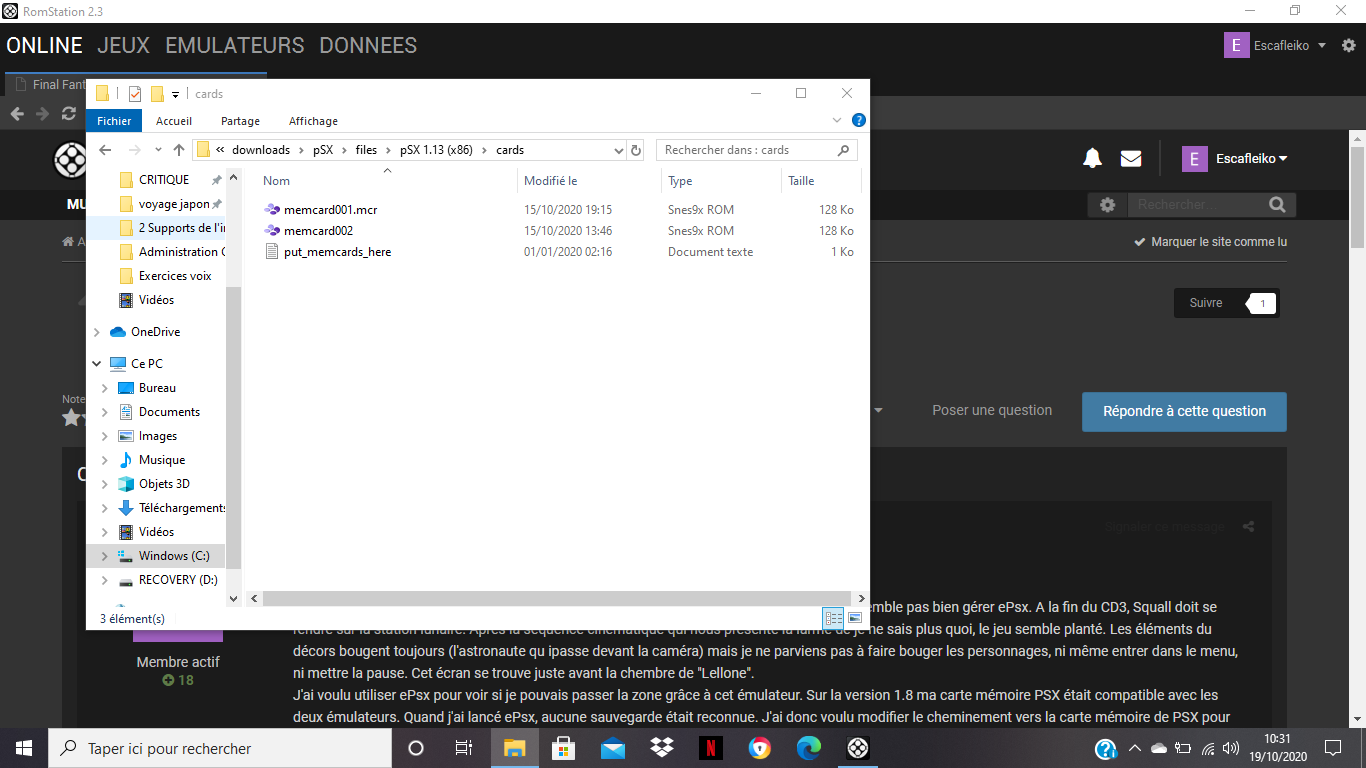Open Mail app from taskbar
This screenshot has height=768, width=1366.
click(x=613, y=748)
